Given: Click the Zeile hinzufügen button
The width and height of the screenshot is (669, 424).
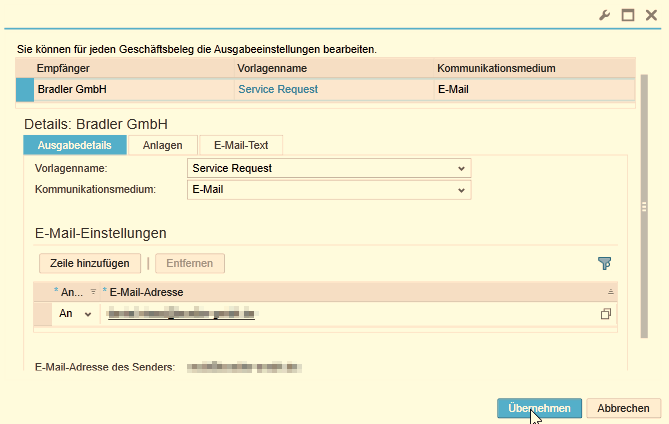Looking at the screenshot, I should (90, 263).
